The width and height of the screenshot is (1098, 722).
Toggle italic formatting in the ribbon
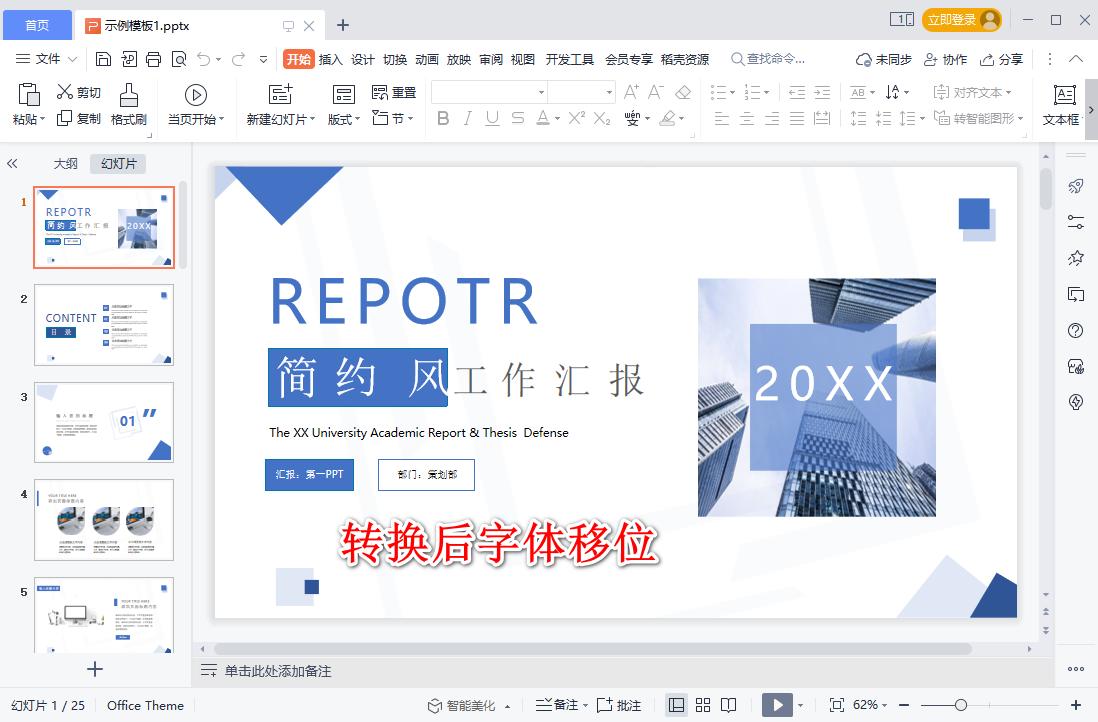tap(467, 118)
